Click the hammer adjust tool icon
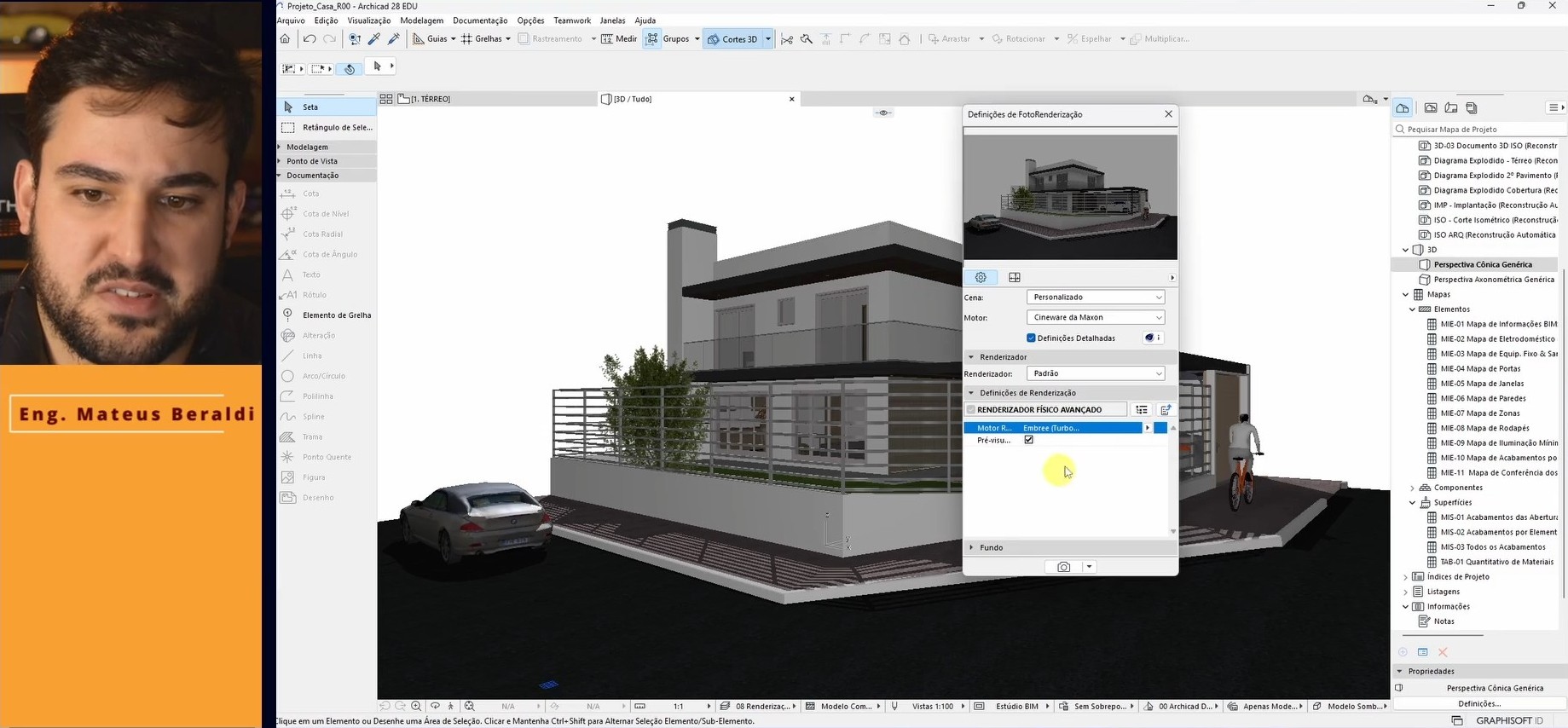The image size is (1568, 728). point(806,38)
